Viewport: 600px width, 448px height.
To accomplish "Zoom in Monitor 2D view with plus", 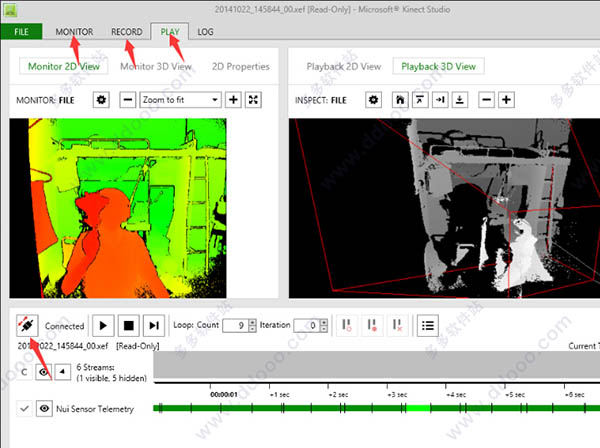I will [233, 100].
